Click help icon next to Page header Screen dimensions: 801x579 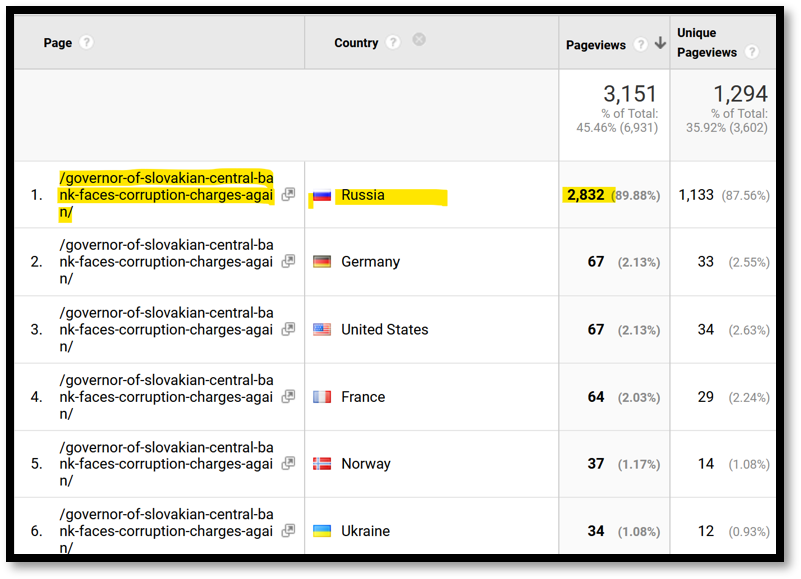87,42
